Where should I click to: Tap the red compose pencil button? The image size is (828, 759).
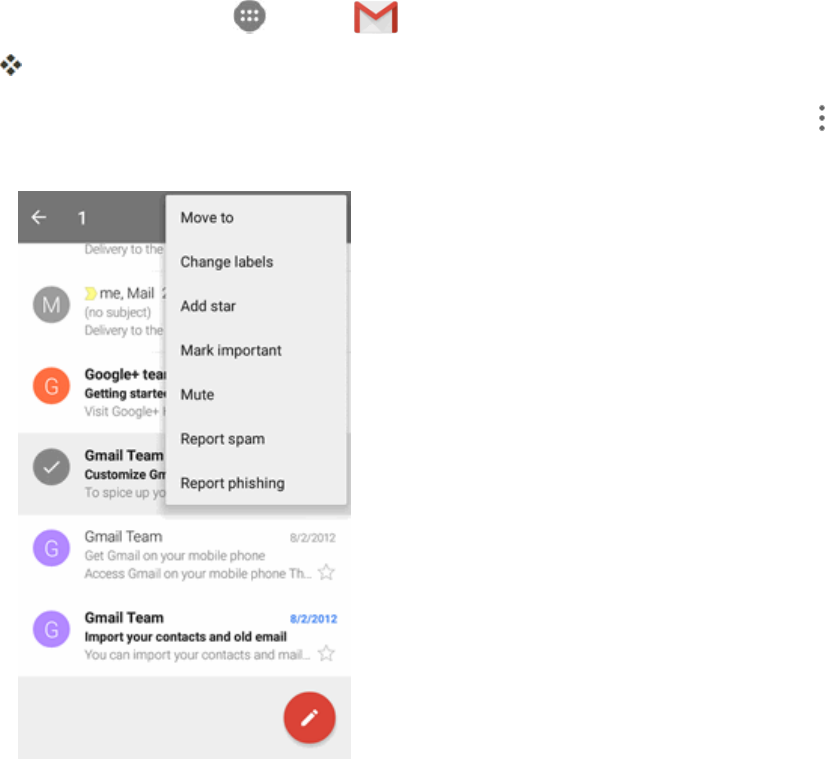tap(309, 717)
